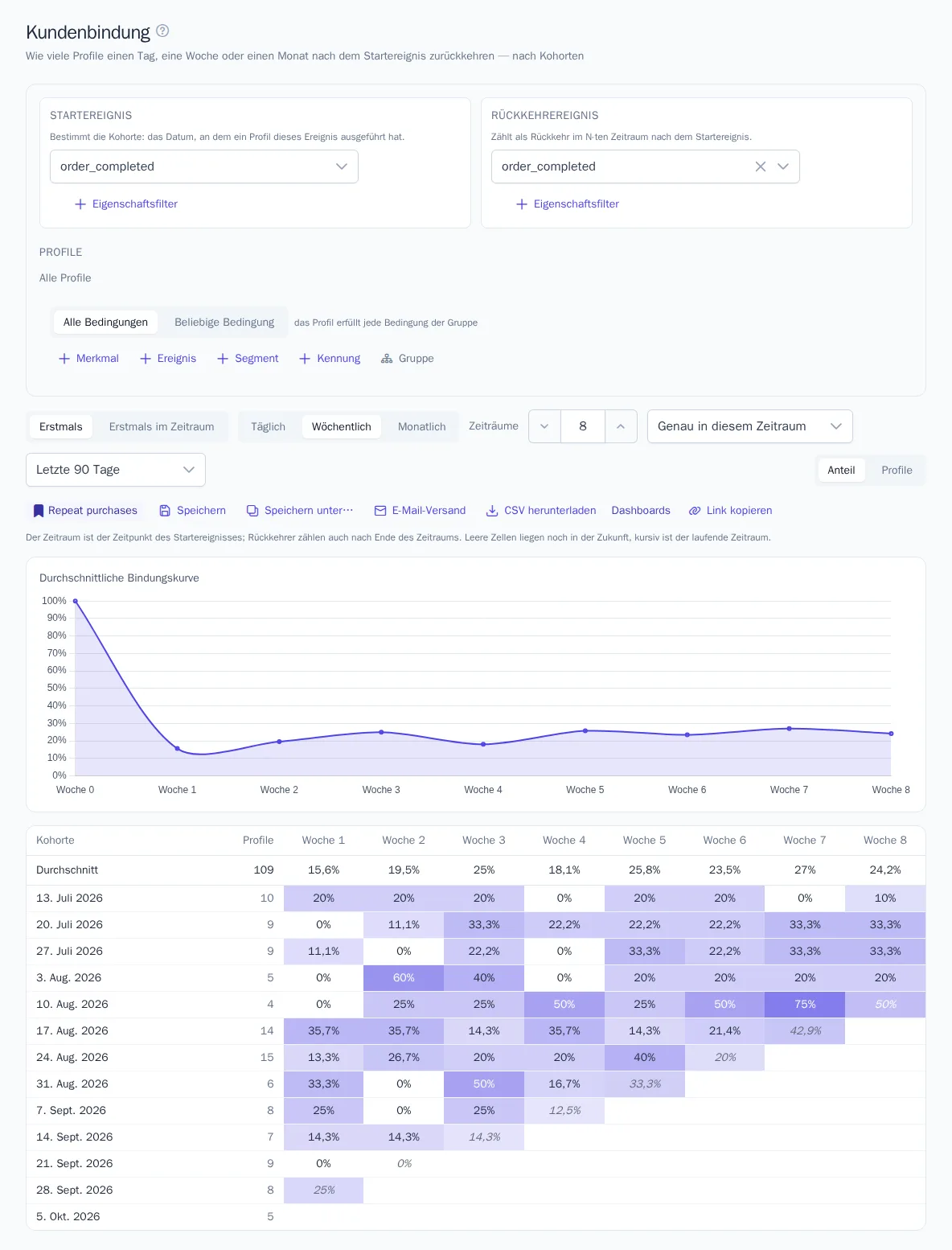Select the Wöchentlich granularity tab
Viewport: 952px width, 1250px height.
tap(342, 427)
